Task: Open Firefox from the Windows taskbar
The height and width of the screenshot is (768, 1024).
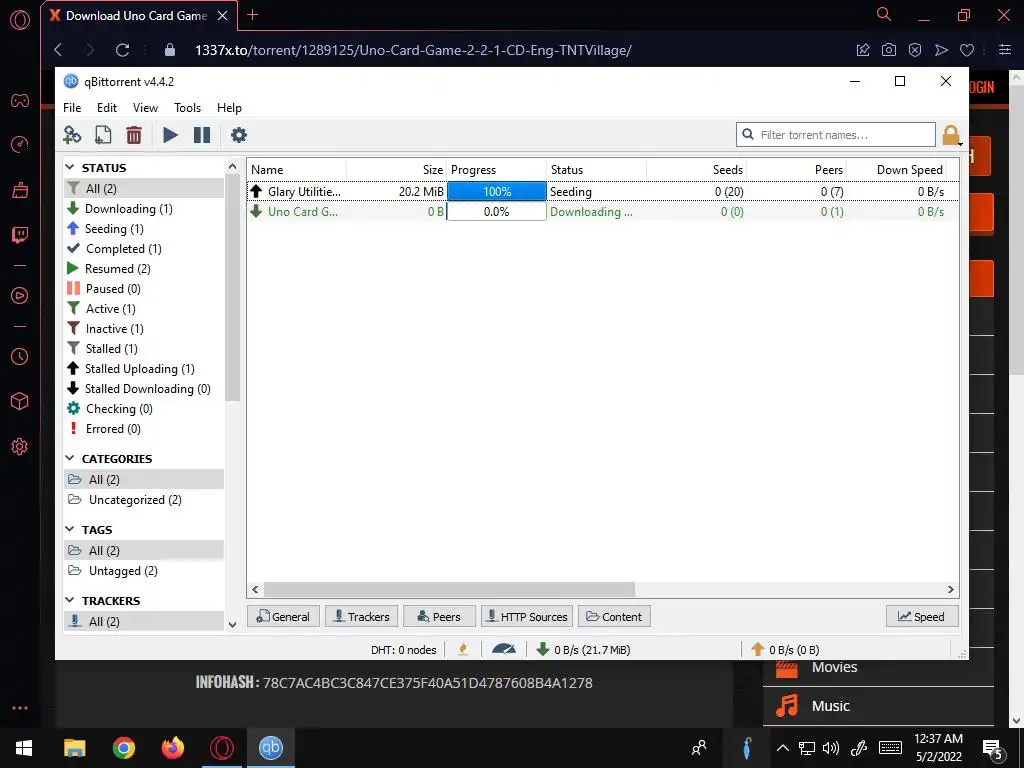Action: [172, 748]
